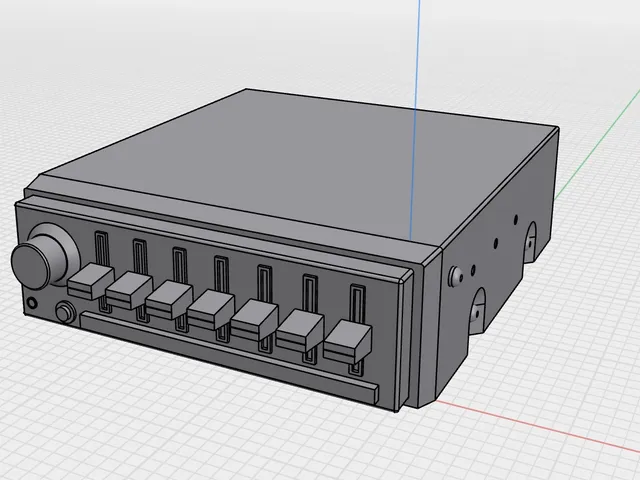The height and width of the screenshot is (480, 640).
Task: Select the second slider cap from the left
Action: [x=129, y=290]
